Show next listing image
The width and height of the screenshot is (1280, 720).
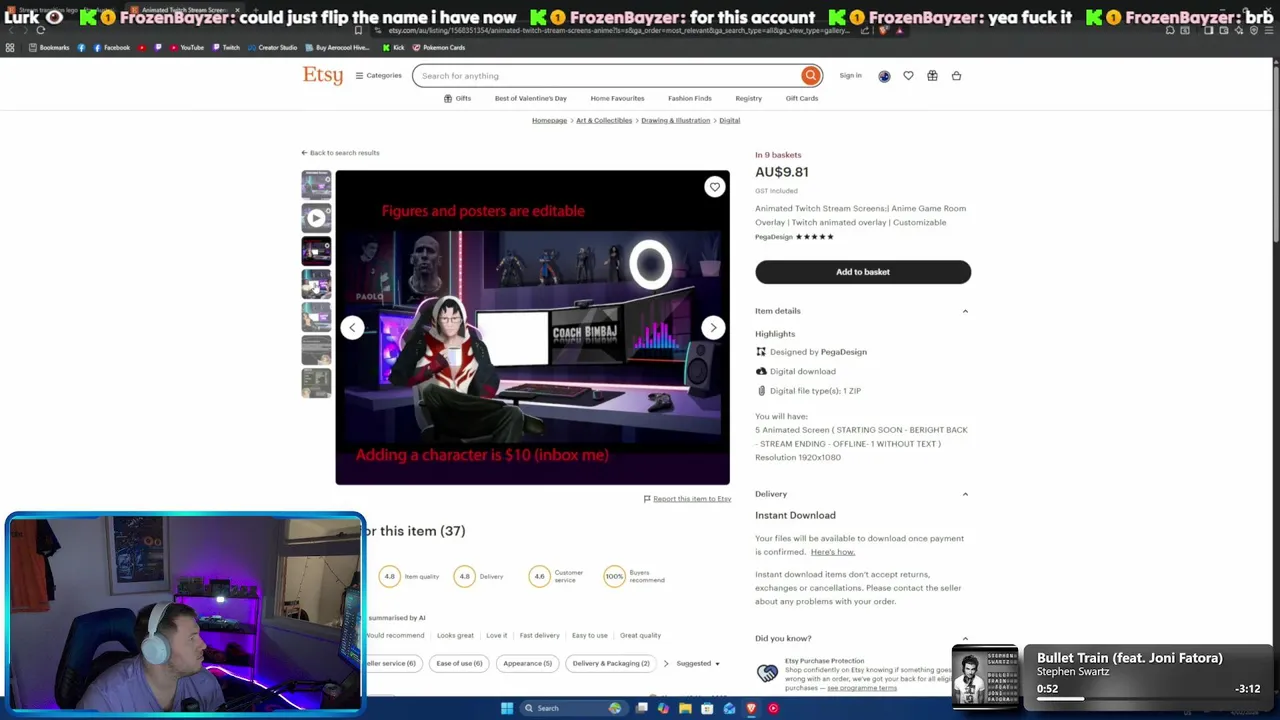pyautogui.click(x=713, y=327)
